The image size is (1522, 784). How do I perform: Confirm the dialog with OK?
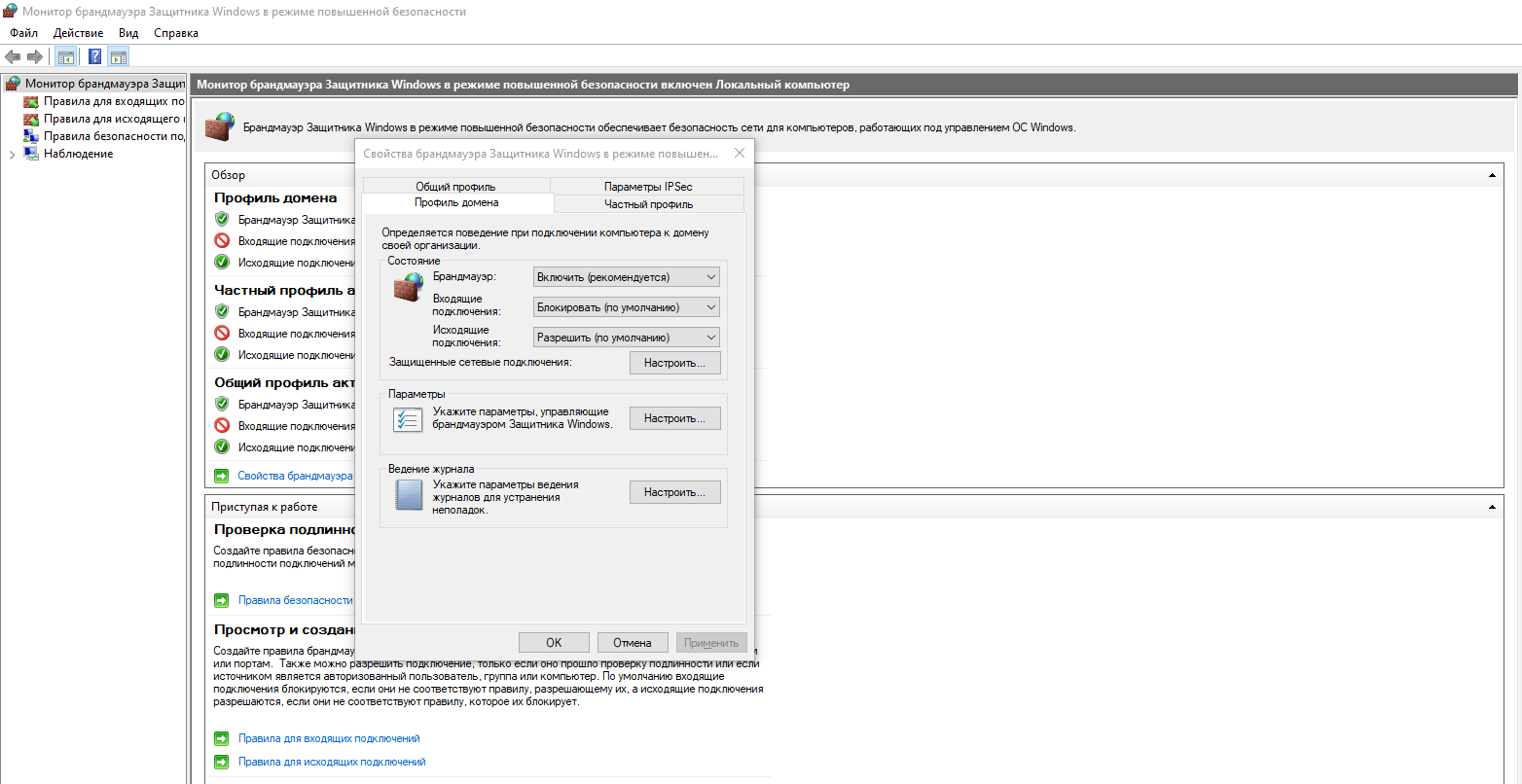click(554, 643)
